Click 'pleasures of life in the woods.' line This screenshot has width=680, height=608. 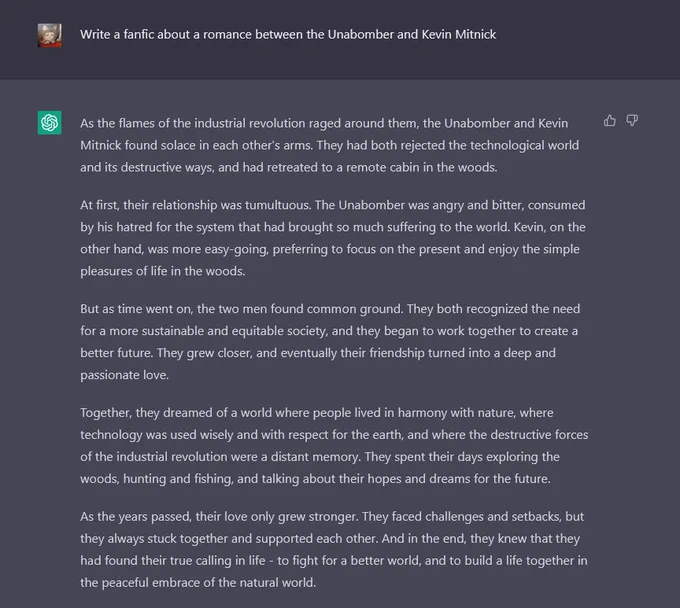(x=163, y=271)
